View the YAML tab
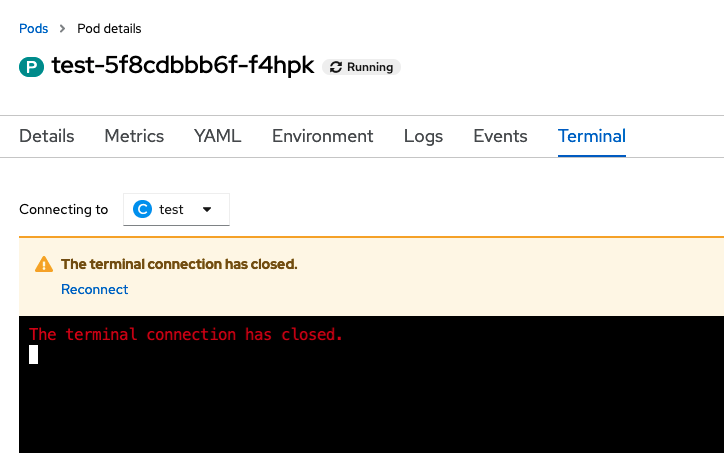 click(x=218, y=136)
